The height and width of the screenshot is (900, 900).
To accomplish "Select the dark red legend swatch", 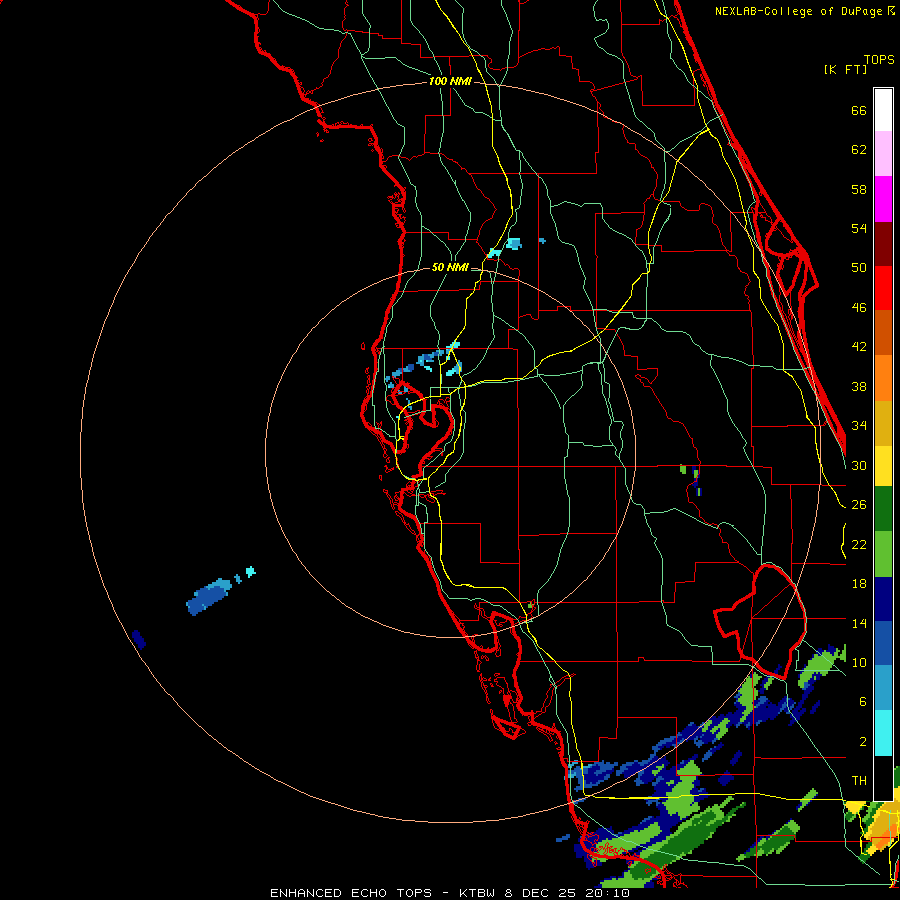I will tap(883, 244).
